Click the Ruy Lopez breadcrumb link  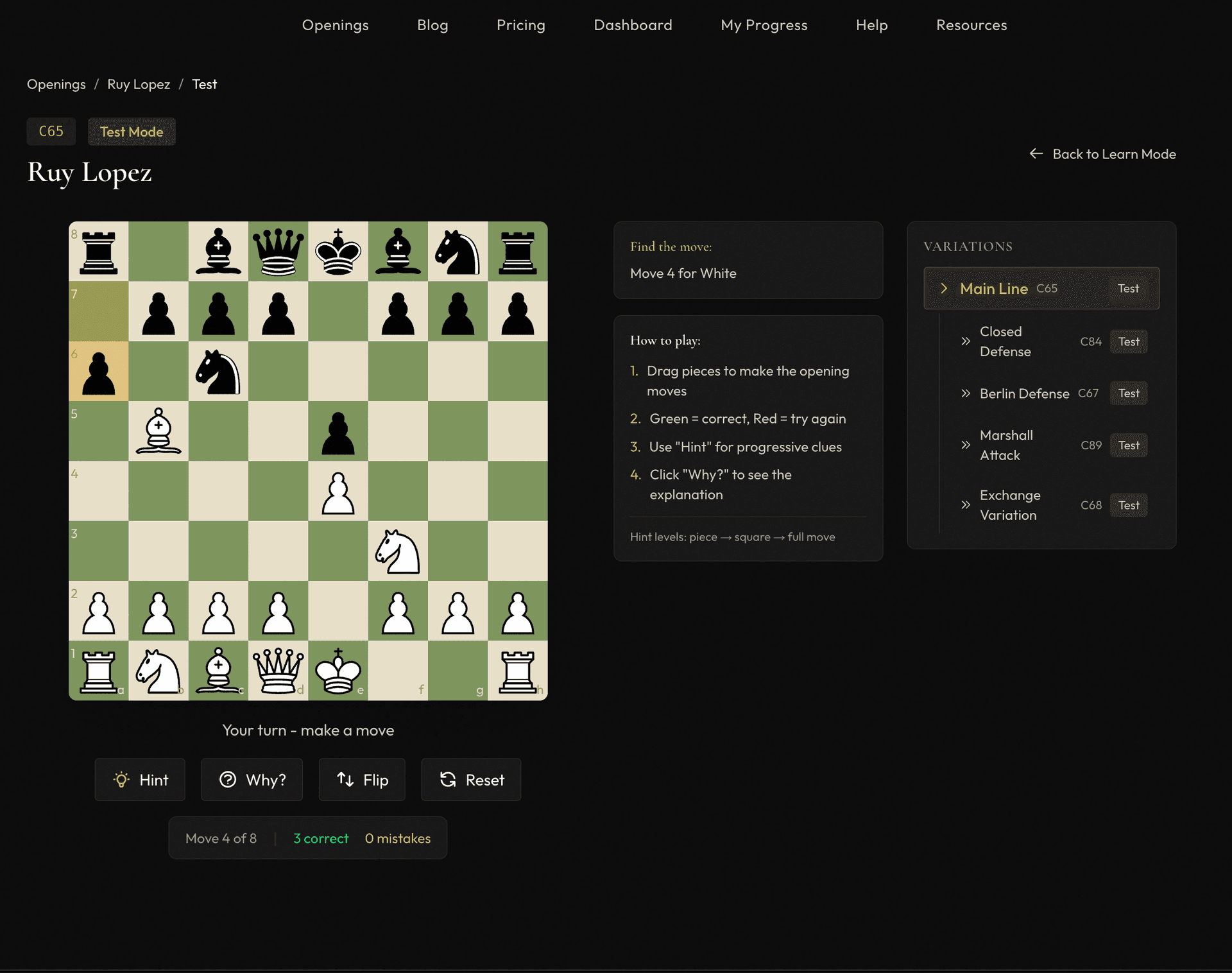pos(139,84)
